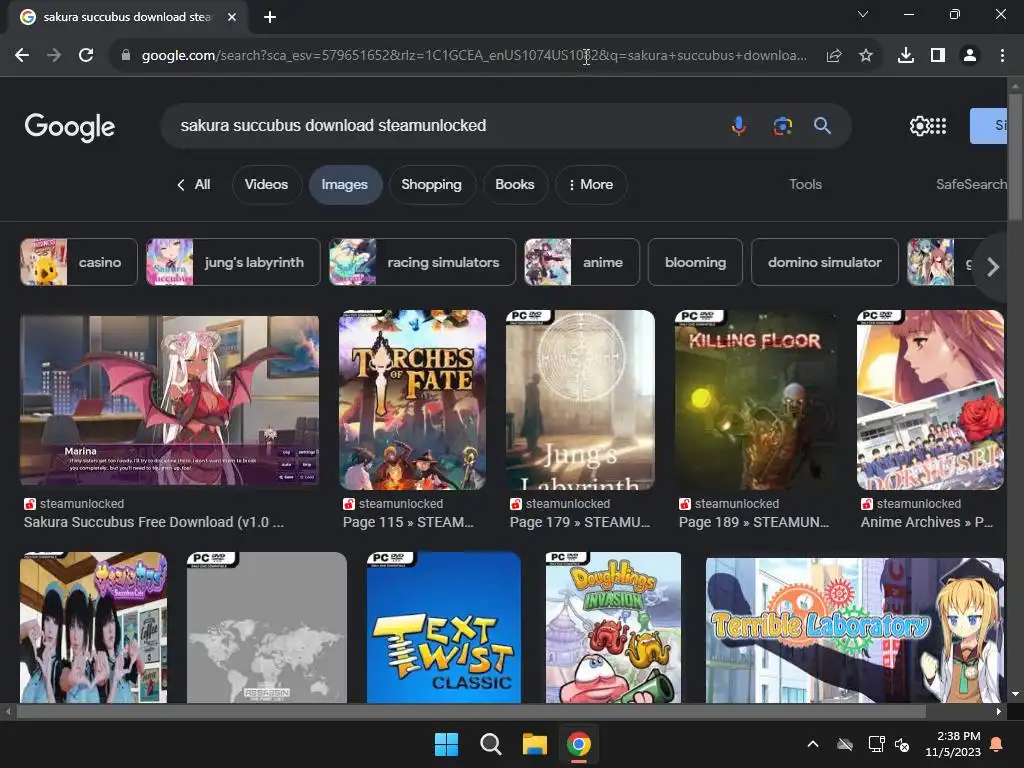Open Page 189 » STEAMUN... link

tap(754, 522)
